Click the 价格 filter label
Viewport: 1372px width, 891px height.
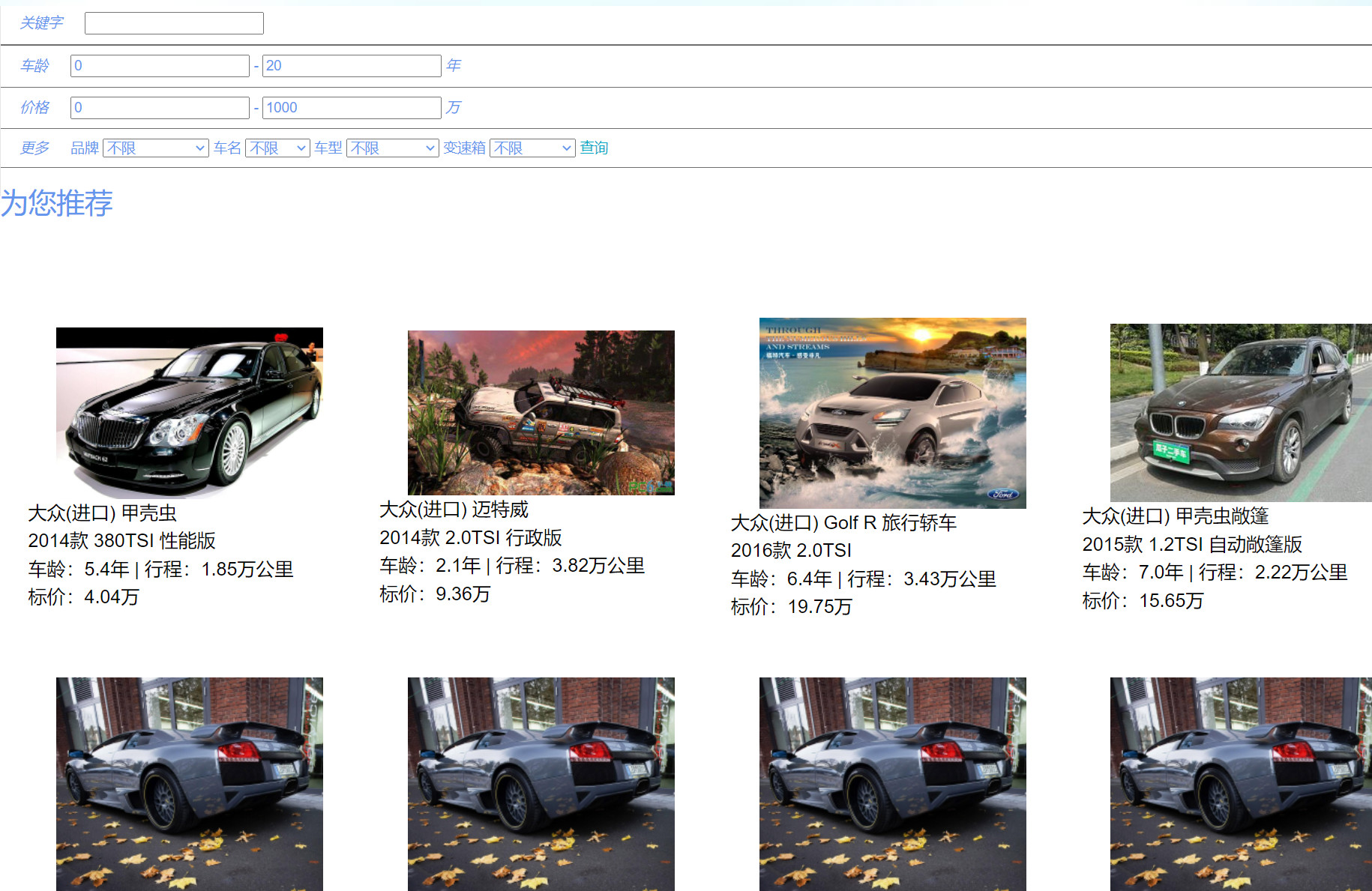[x=34, y=108]
